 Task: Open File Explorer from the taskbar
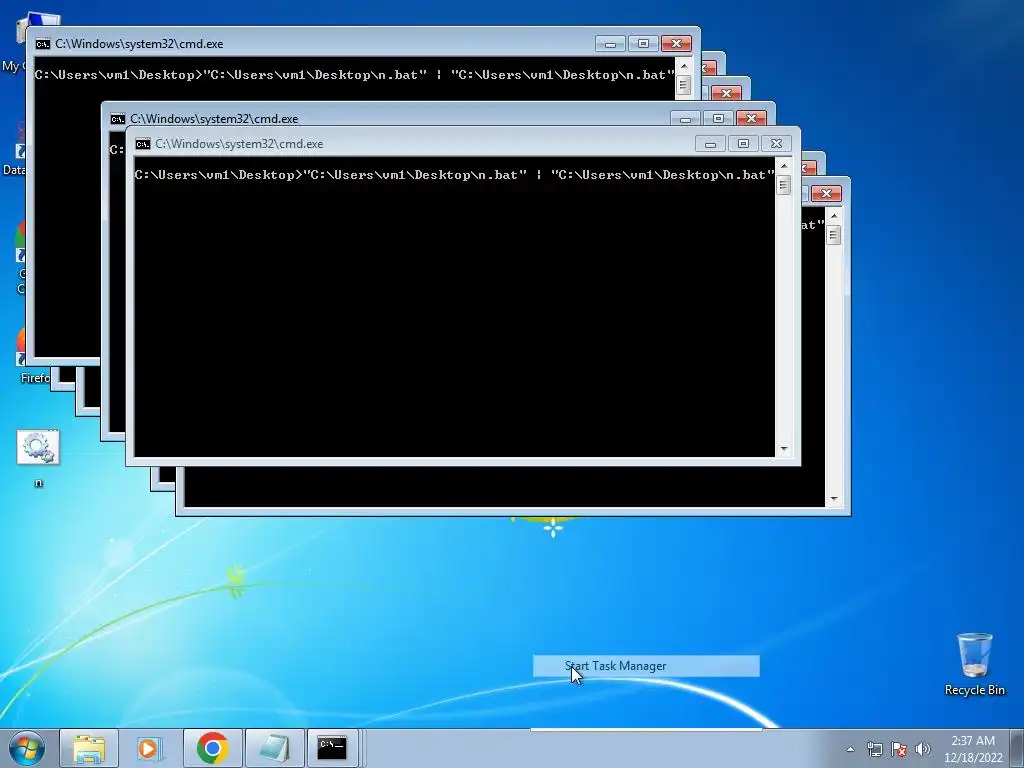tap(89, 748)
